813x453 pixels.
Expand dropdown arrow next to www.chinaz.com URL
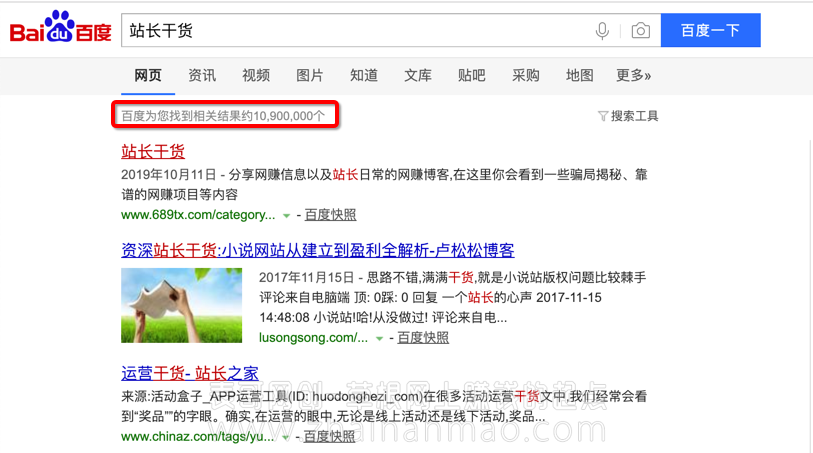click(x=285, y=437)
